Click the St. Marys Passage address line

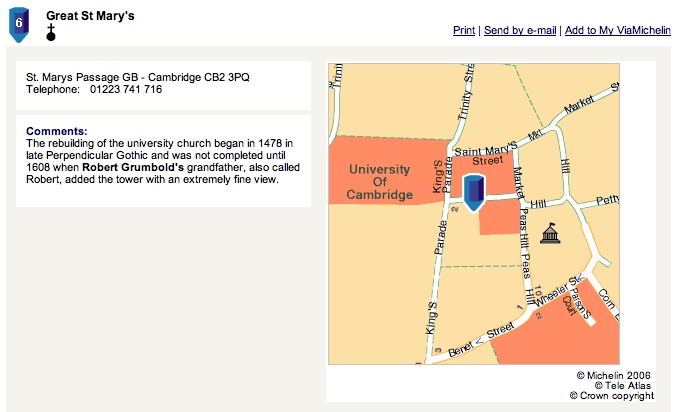click(x=138, y=77)
